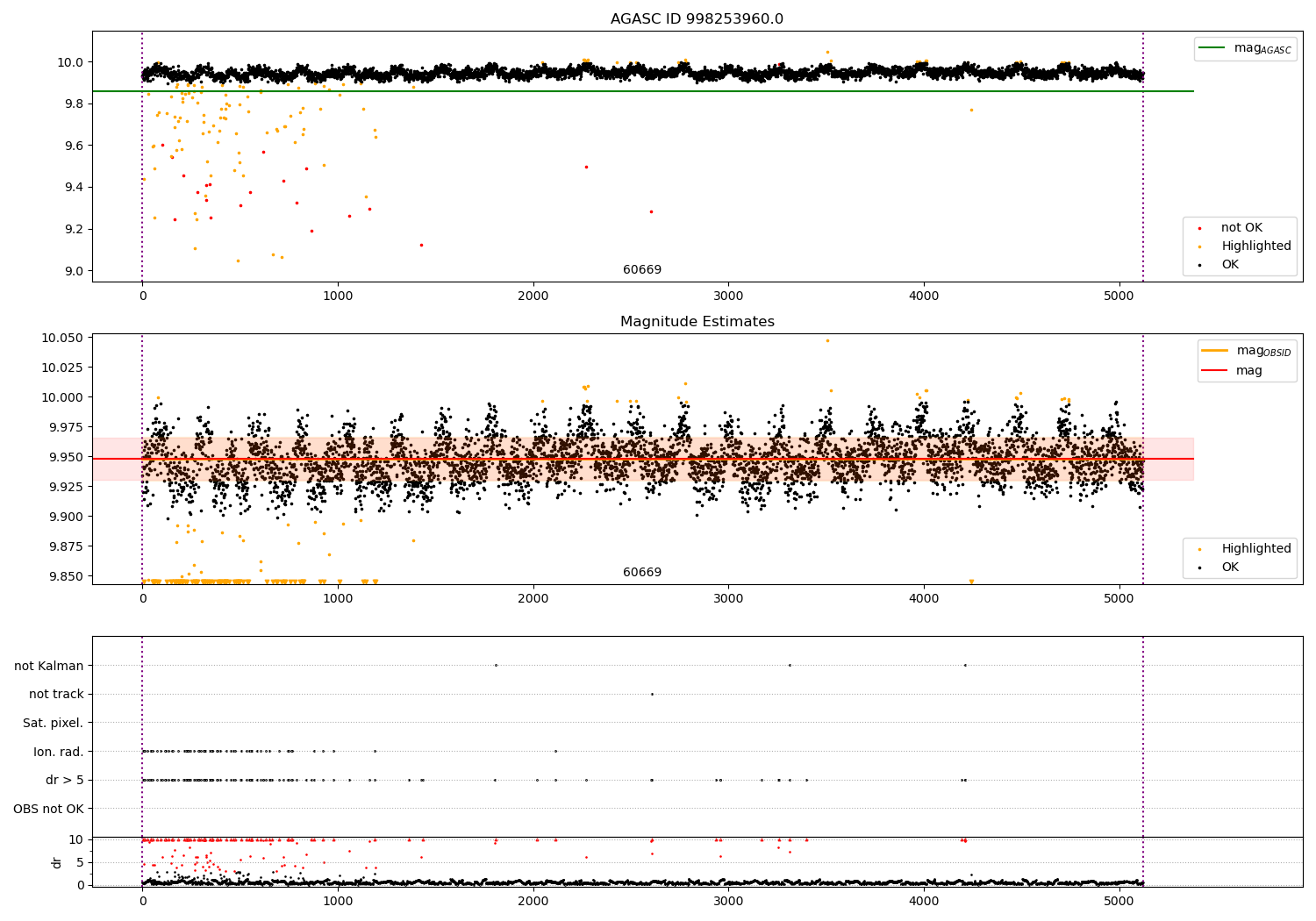Screen dimensions: 1316x921
Task: Click the "9.875" y-axis tick label
Action: [68, 546]
